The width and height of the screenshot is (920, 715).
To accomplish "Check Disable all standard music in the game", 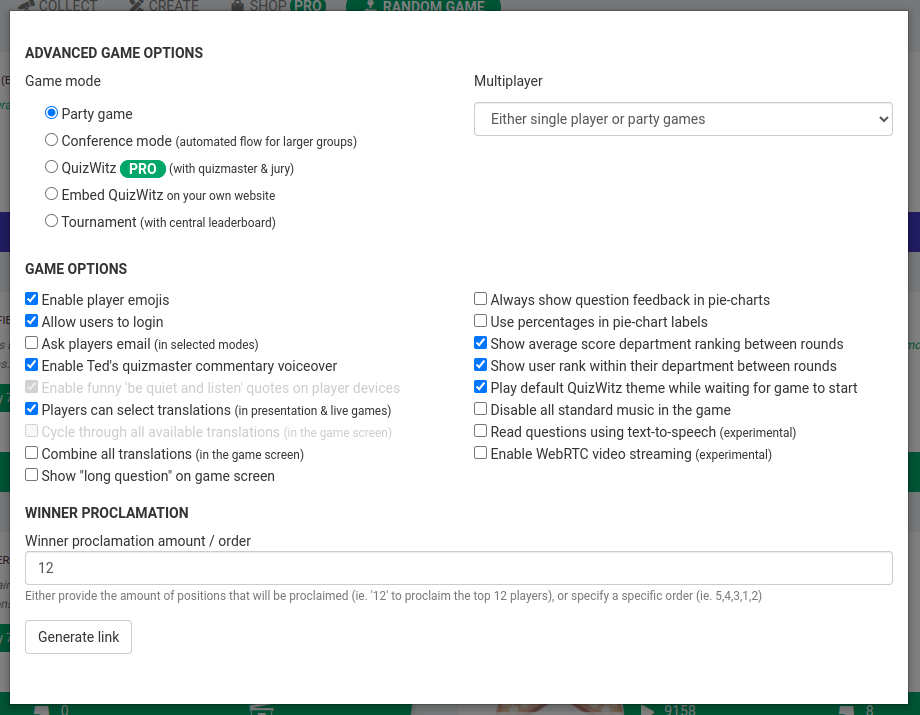I will pos(480,408).
